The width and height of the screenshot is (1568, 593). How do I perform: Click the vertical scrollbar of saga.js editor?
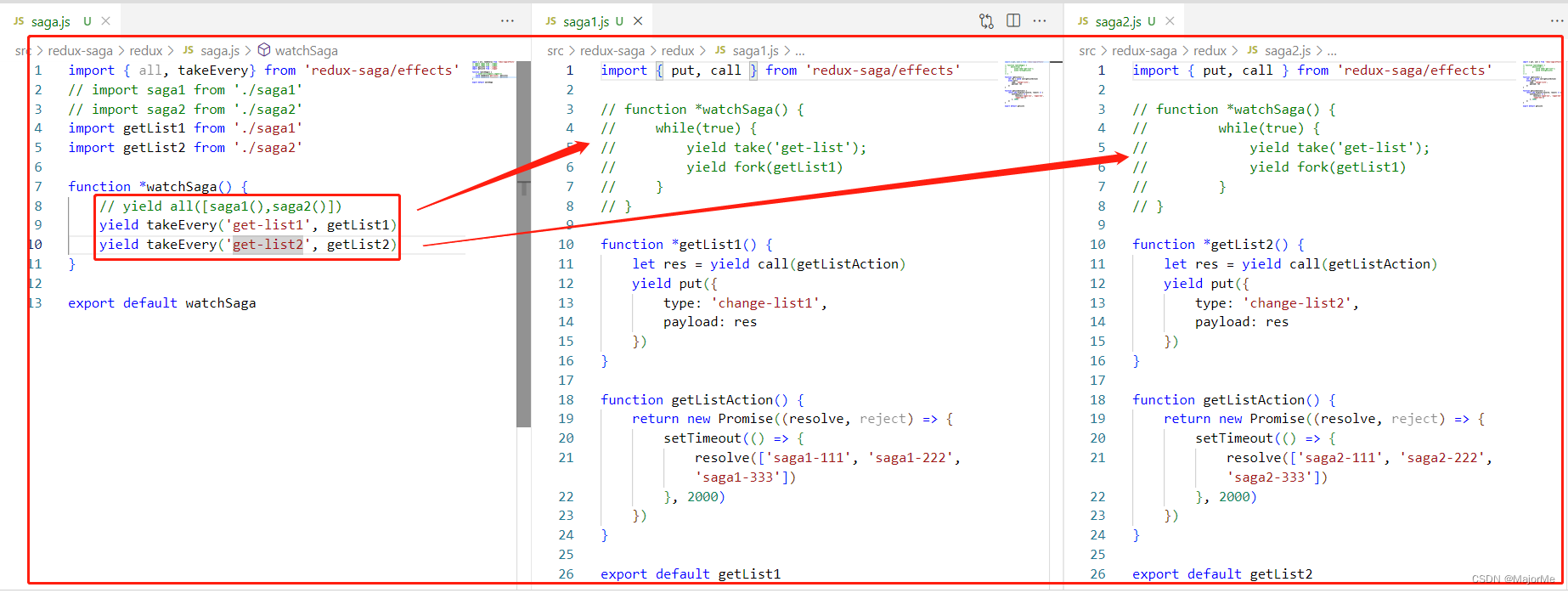pyautogui.click(x=523, y=244)
